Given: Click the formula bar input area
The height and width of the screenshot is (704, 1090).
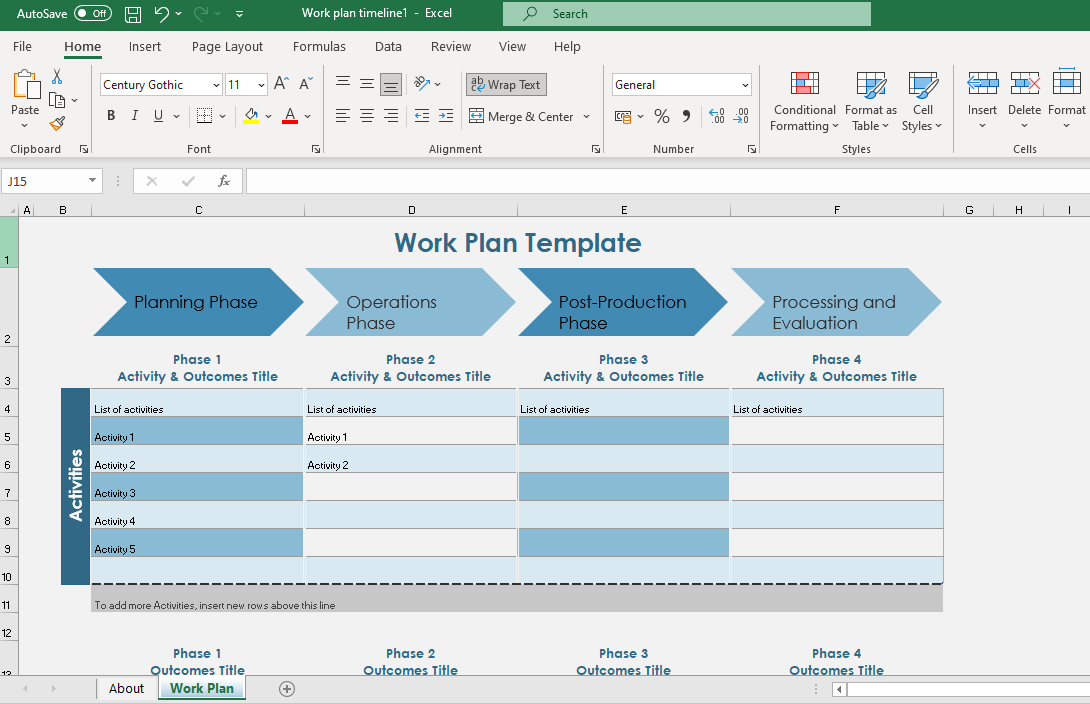Looking at the screenshot, I should (667, 181).
